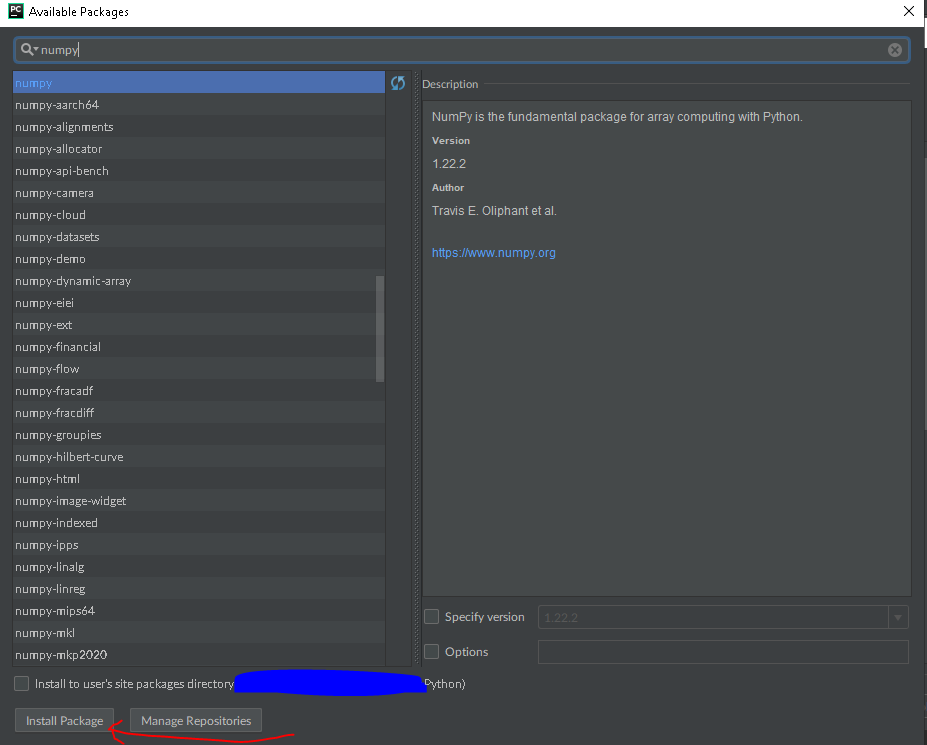Click the version value 1.22.2 in description

449,164
